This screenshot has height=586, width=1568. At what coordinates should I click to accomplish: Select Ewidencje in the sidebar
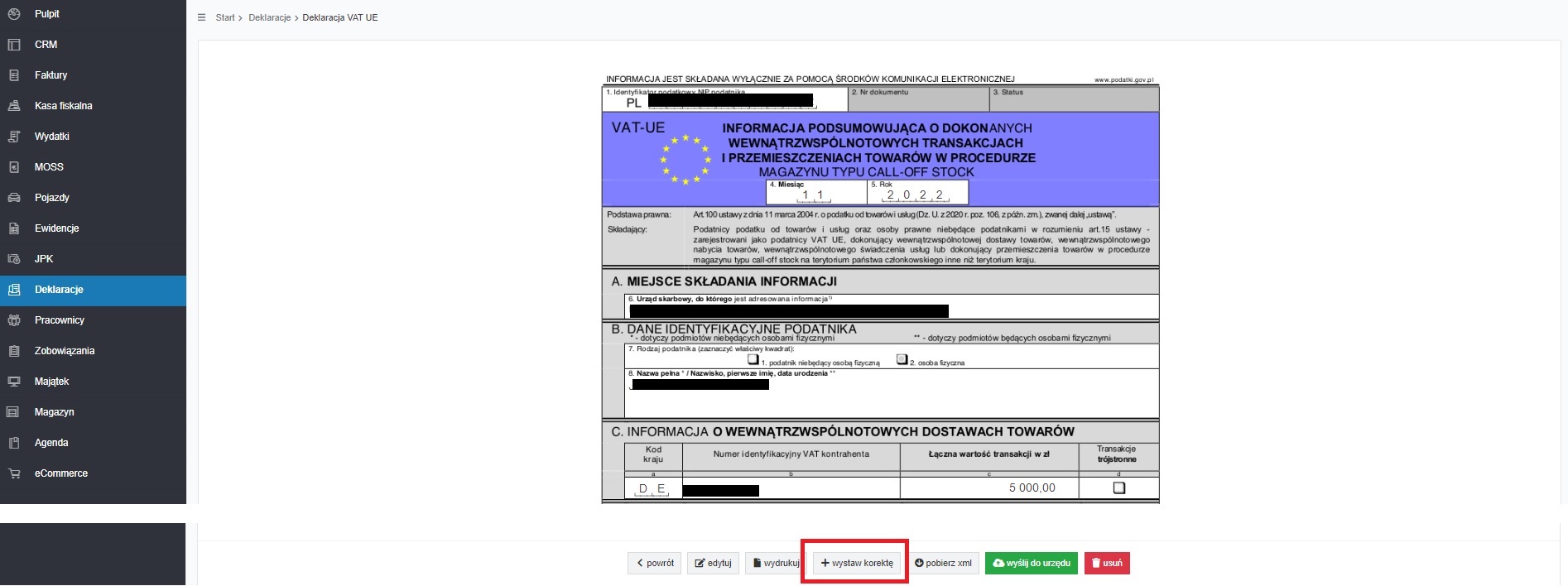click(x=93, y=228)
